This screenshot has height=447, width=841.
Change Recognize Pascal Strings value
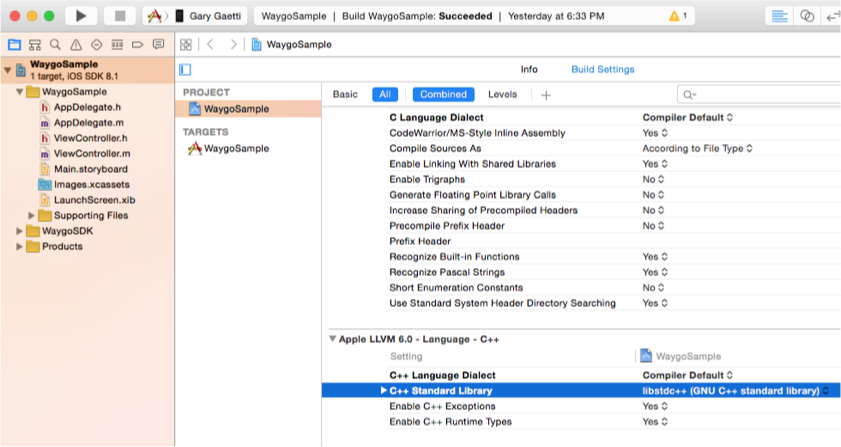pos(655,273)
